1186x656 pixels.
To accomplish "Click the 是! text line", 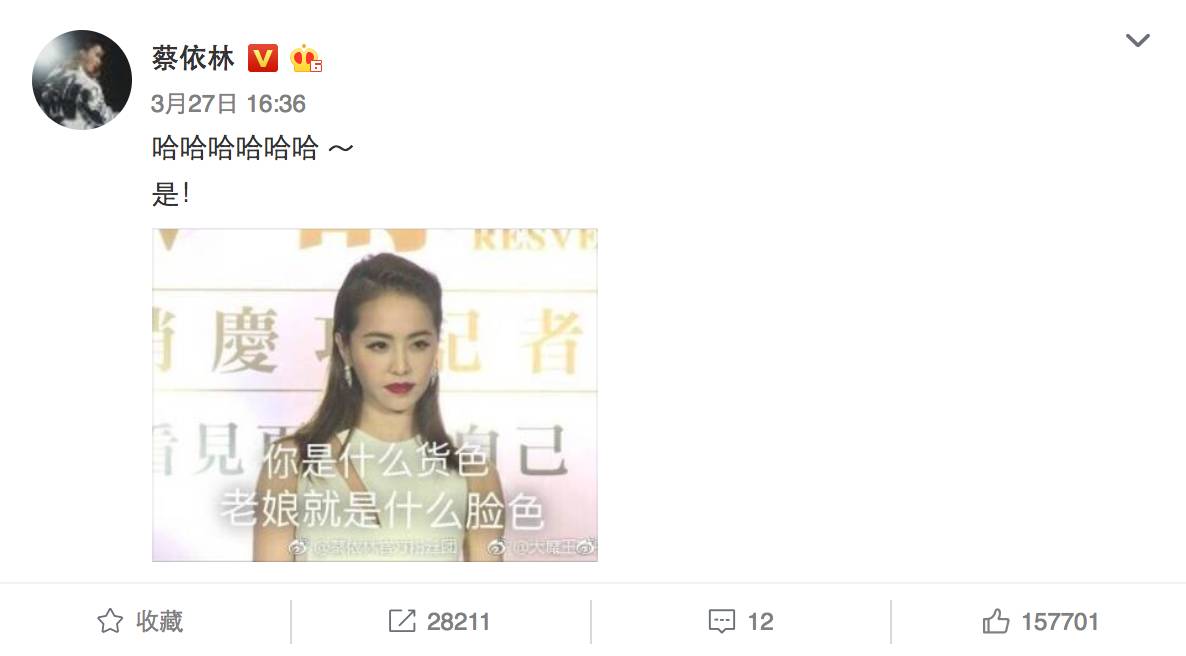I will point(170,194).
